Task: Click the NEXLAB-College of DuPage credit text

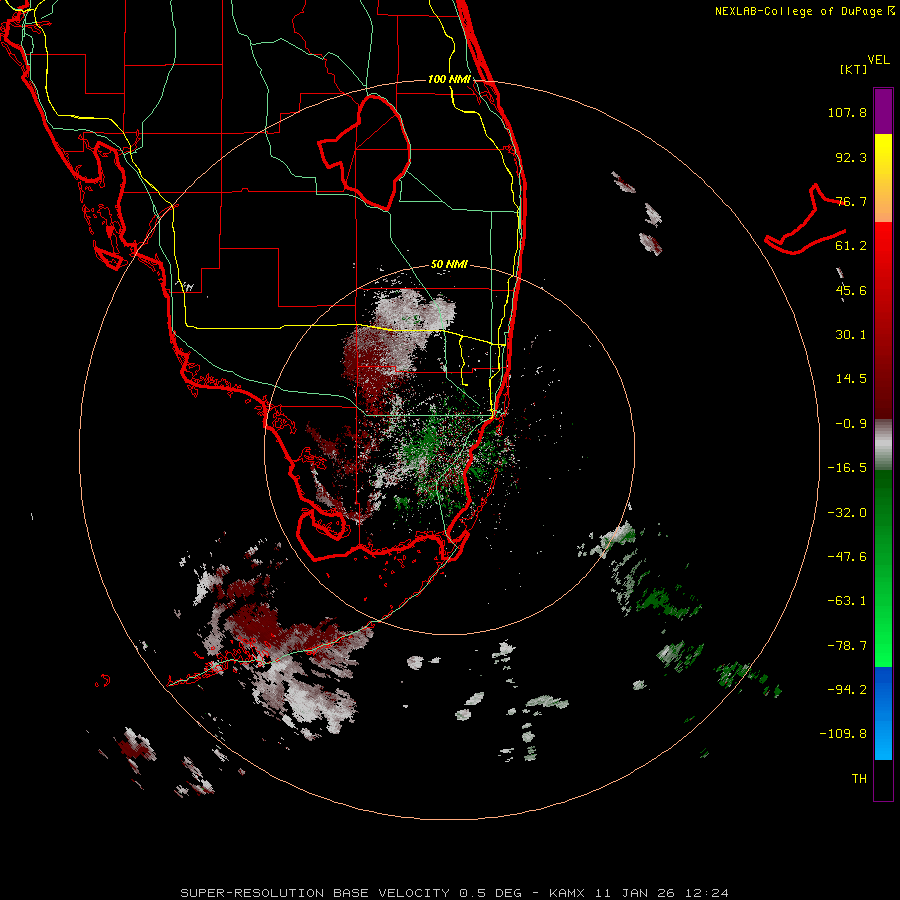Action: point(798,11)
